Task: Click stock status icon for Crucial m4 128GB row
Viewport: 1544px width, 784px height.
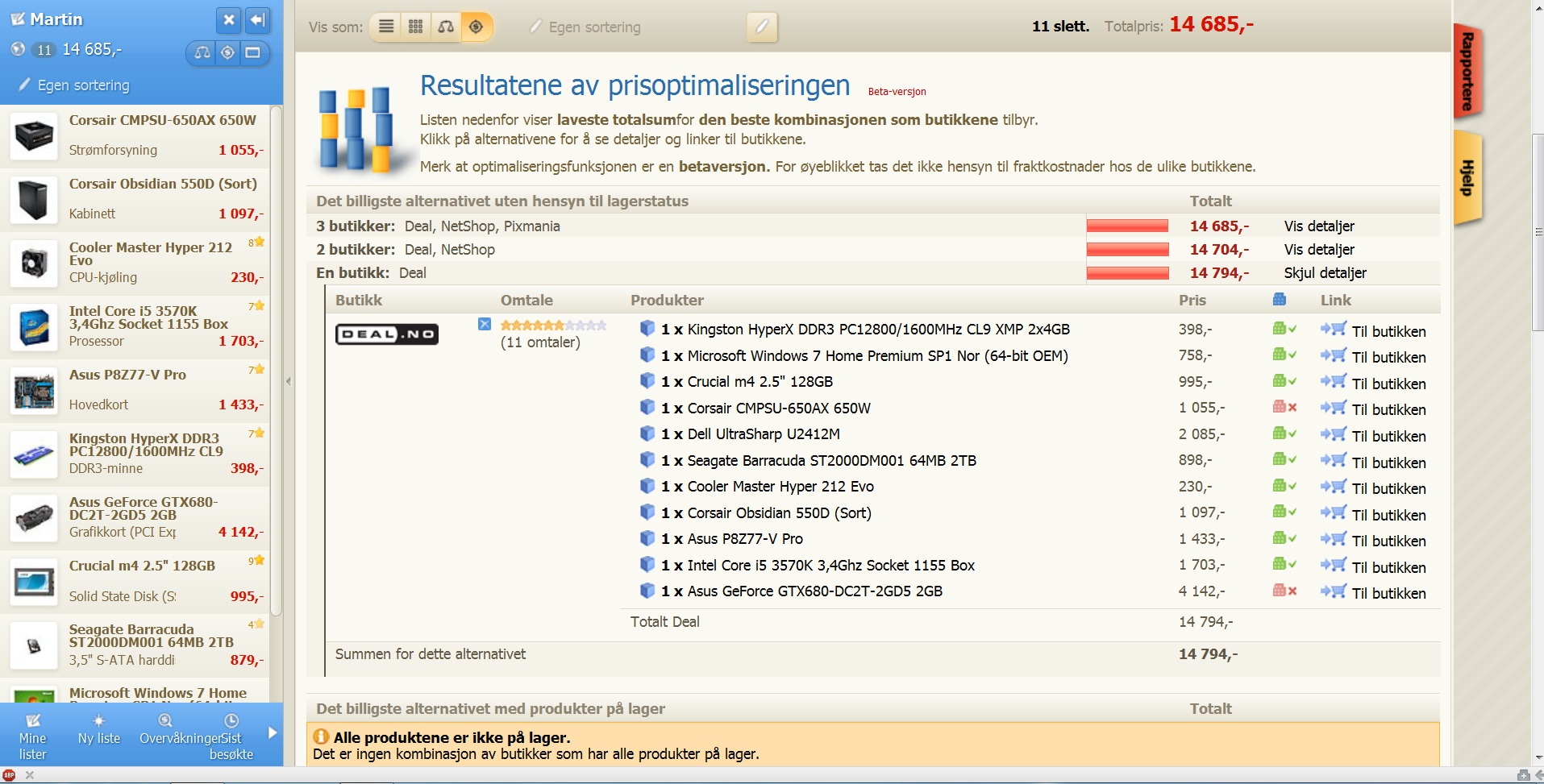Action: pyautogui.click(x=1284, y=381)
